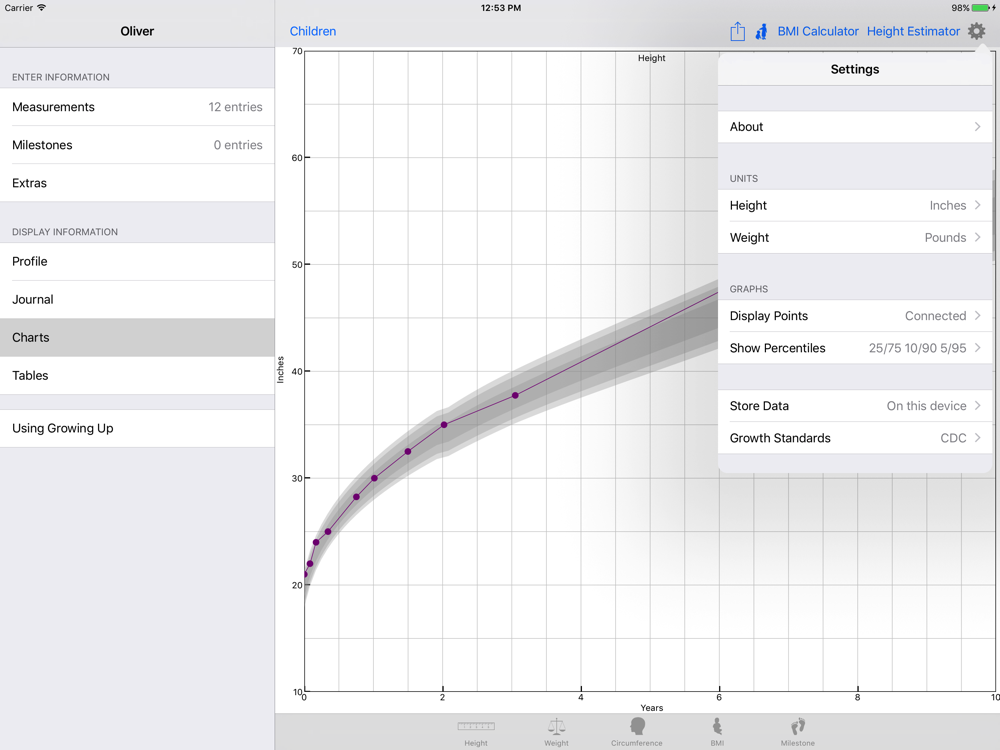Tap the share icon in the toolbar

click(737, 31)
